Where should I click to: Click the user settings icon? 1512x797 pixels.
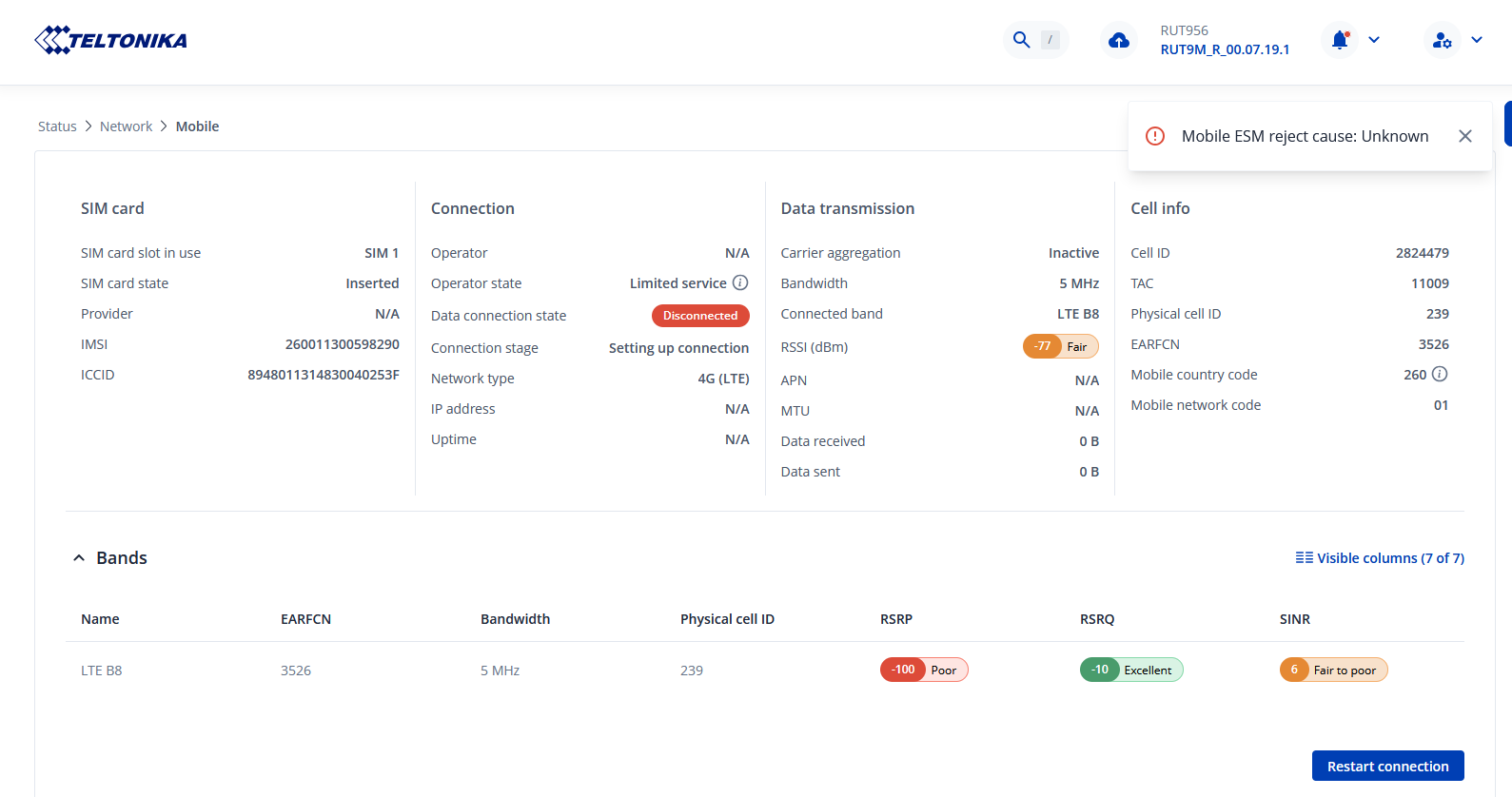click(x=1442, y=40)
